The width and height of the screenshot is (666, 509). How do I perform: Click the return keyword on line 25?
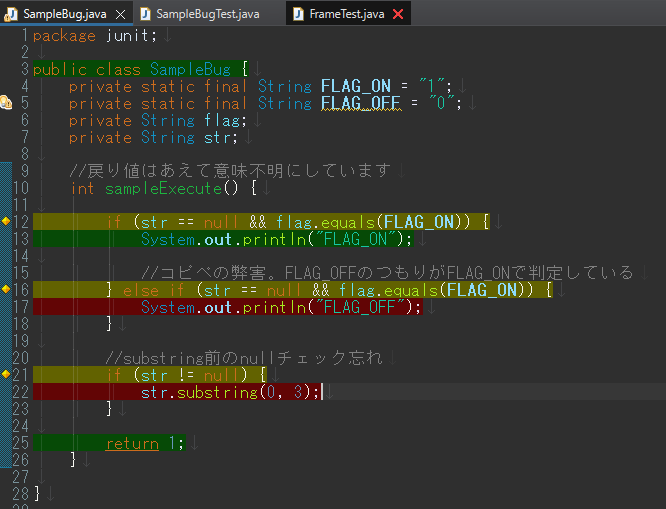[132, 443]
